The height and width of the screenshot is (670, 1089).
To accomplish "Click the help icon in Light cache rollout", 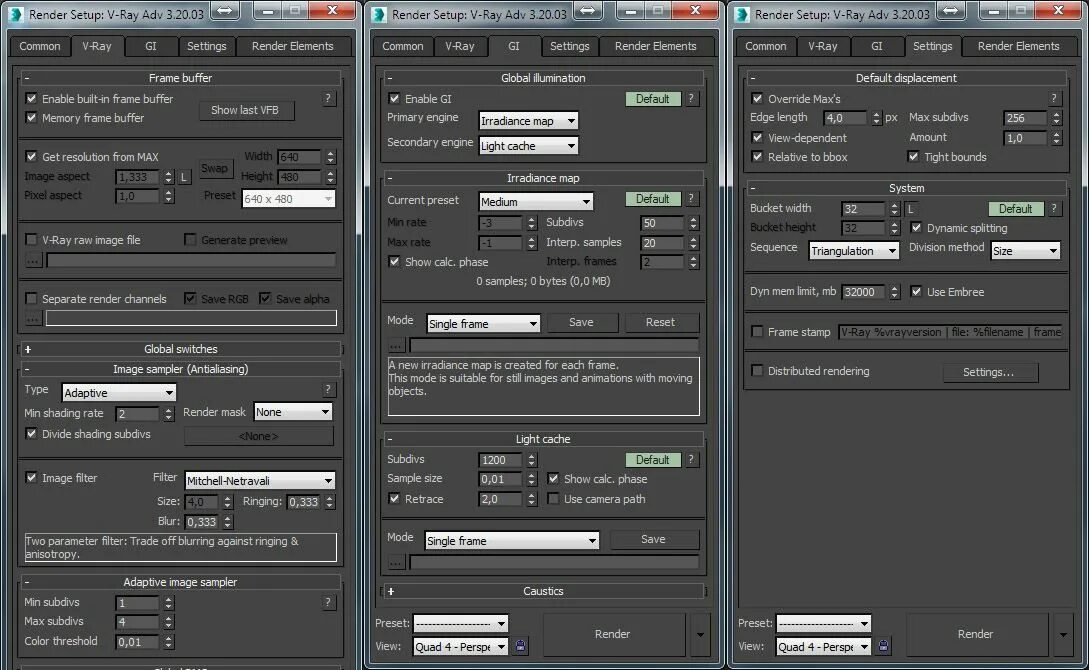I will [691, 459].
